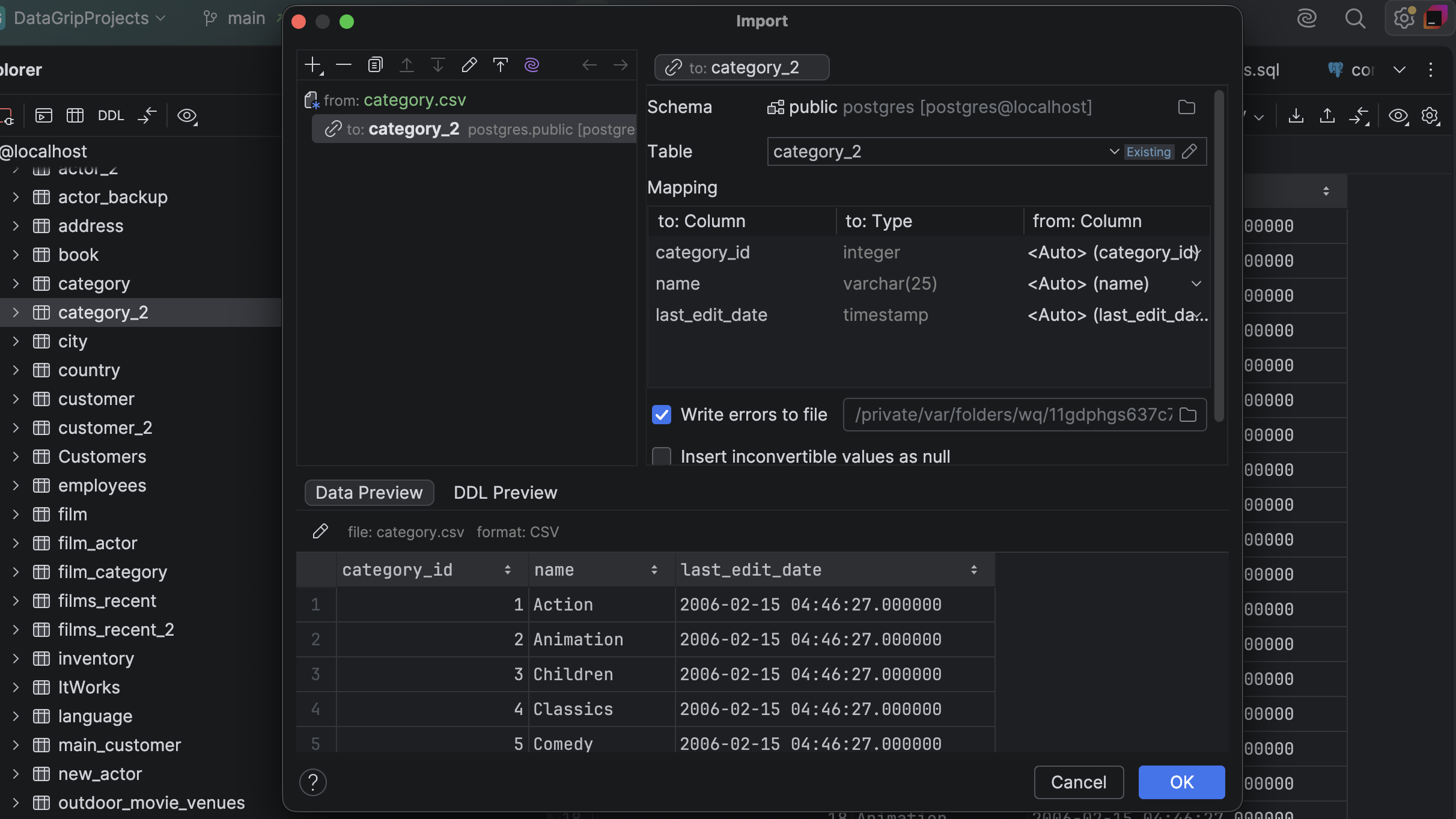
Task: Open the main git branch widget
Action: coord(236,19)
